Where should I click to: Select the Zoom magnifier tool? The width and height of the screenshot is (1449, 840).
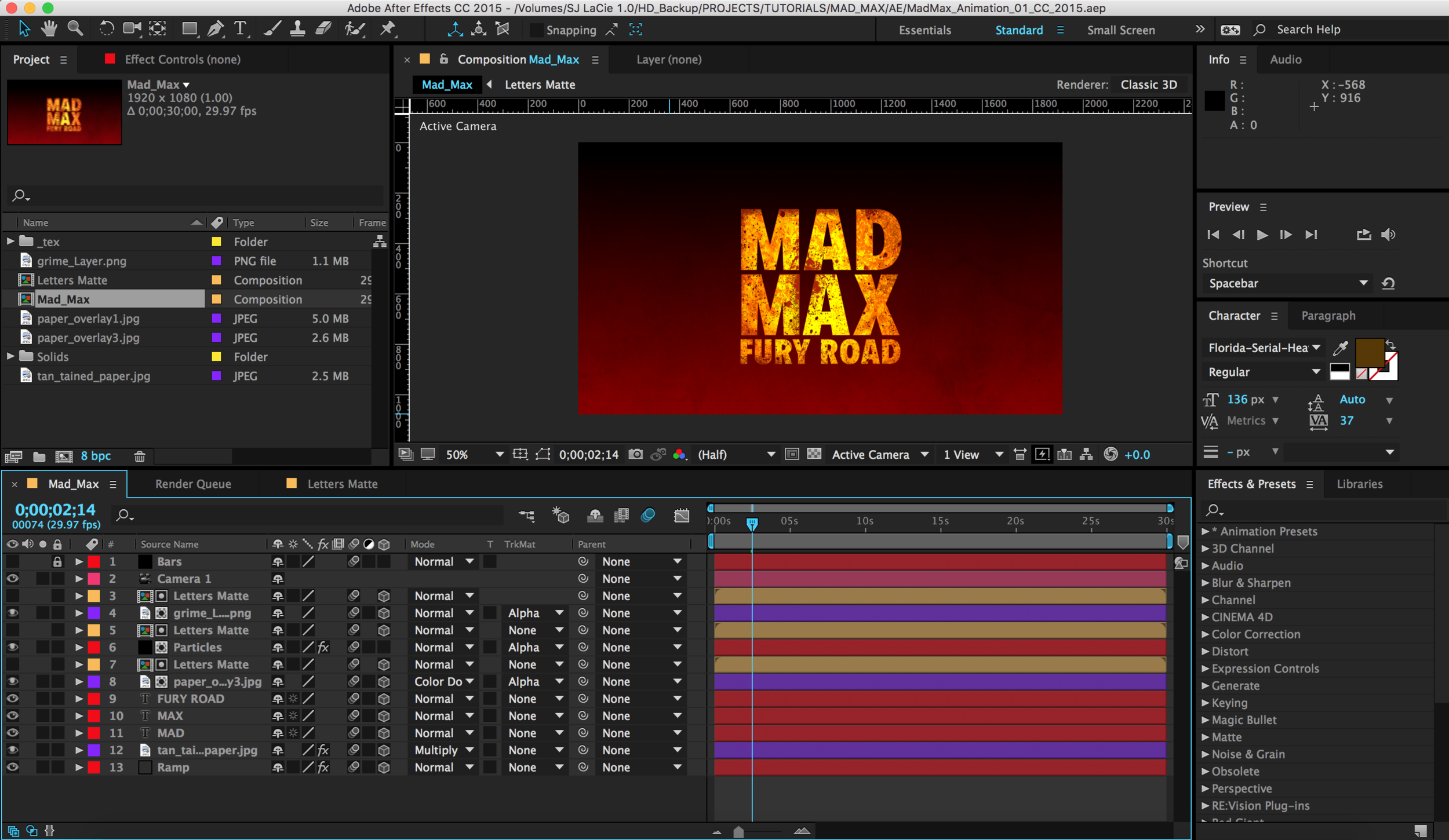point(75,28)
